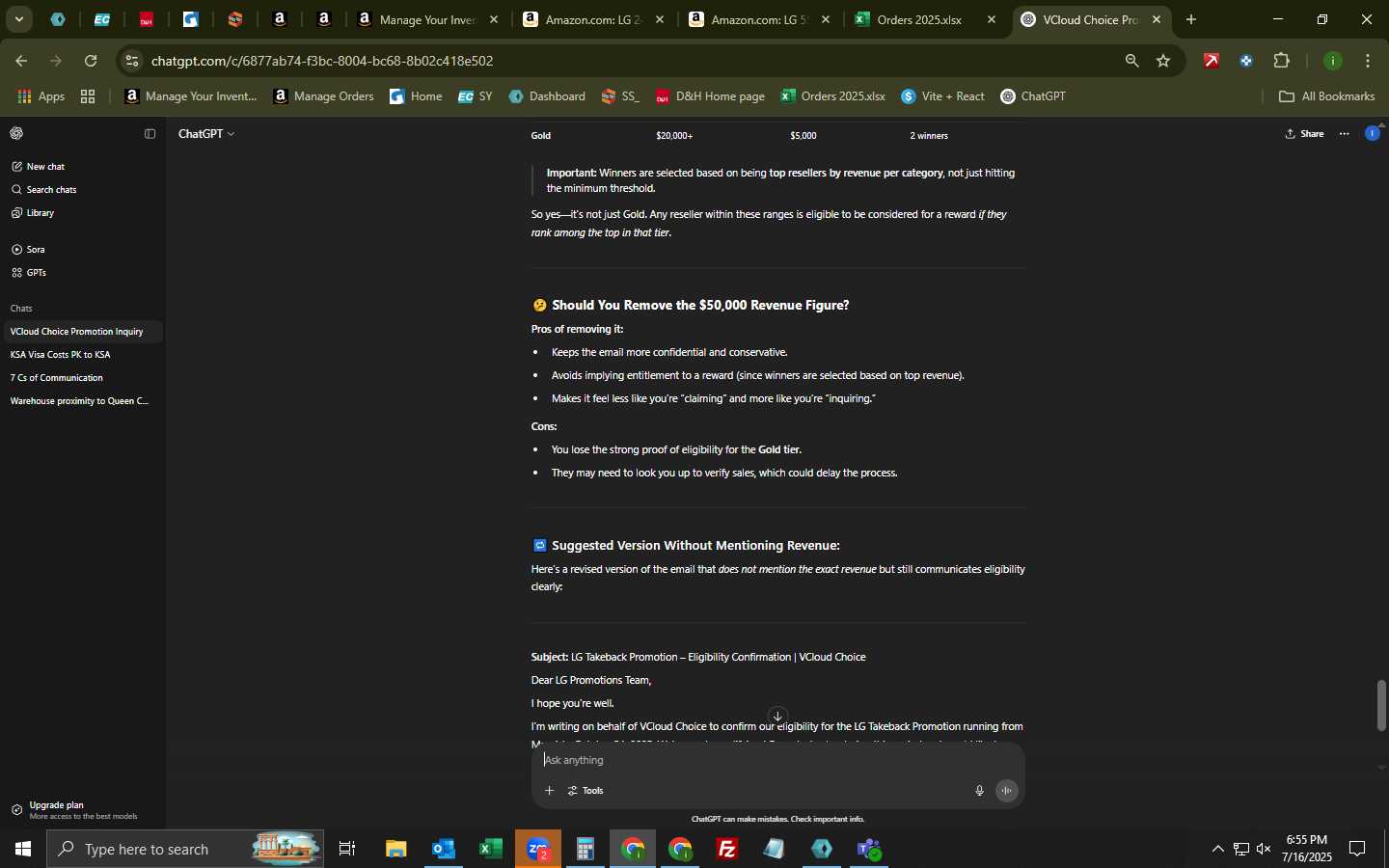This screenshot has height=868, width=1389.
Task: Open the ChatGPT bookmark
Action: (x=1033, y=96)
